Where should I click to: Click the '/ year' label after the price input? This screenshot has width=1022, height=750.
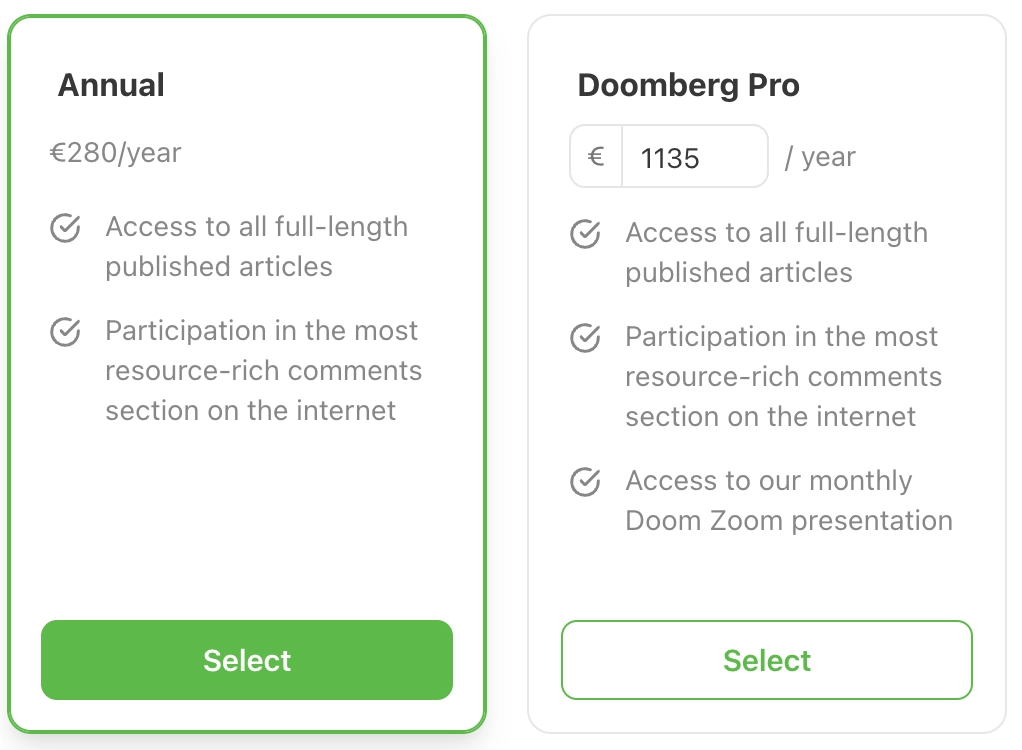pos(820,157)
